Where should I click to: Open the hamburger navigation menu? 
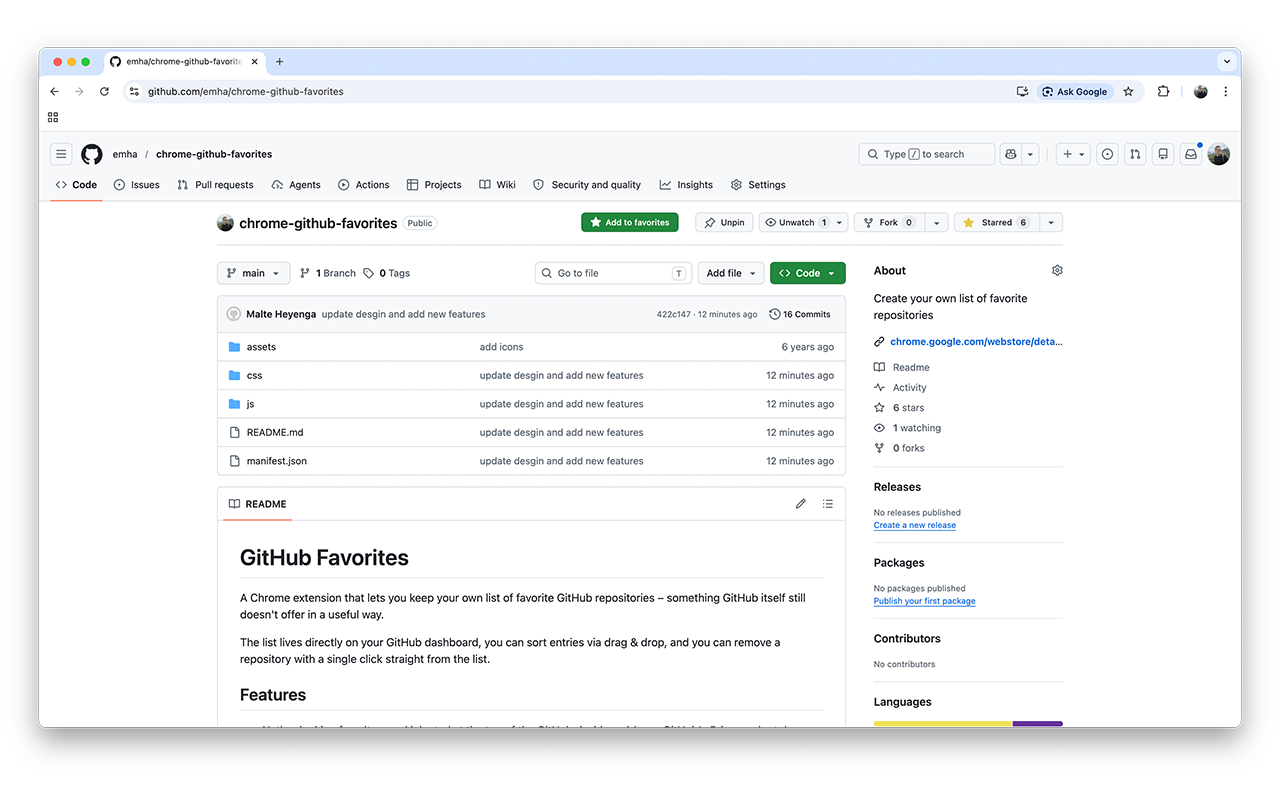61,154
